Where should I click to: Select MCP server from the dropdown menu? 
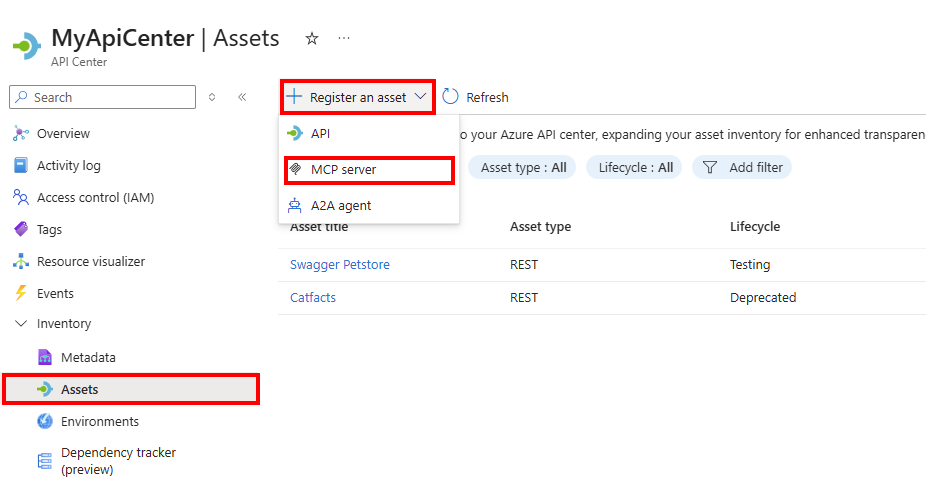(343, 170)
